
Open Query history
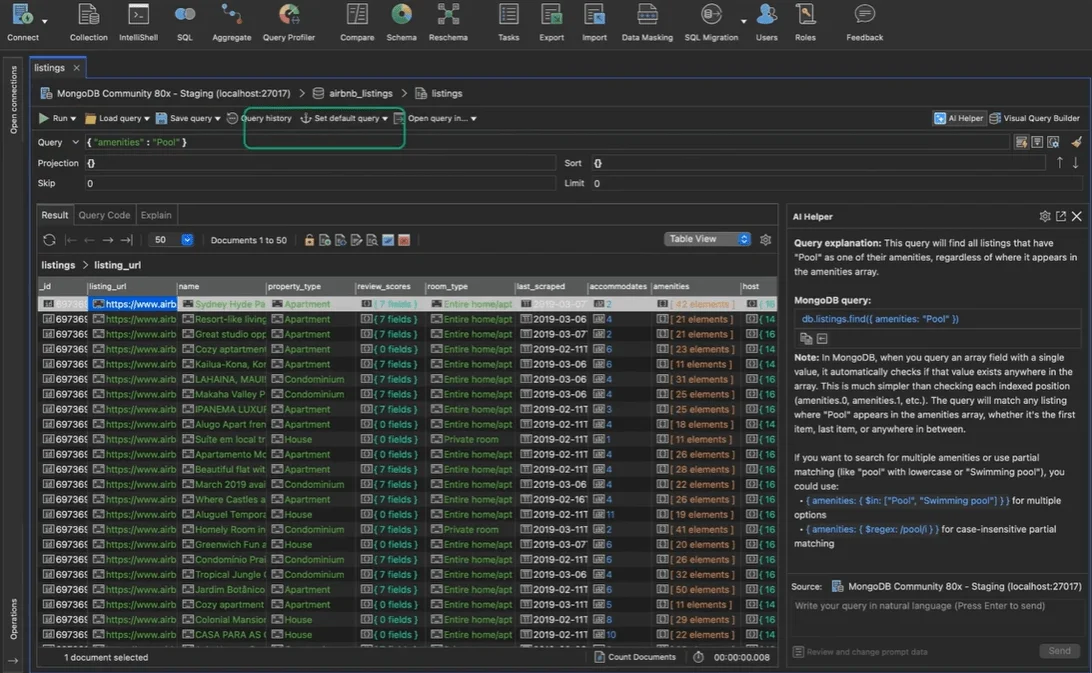point(259,118)
